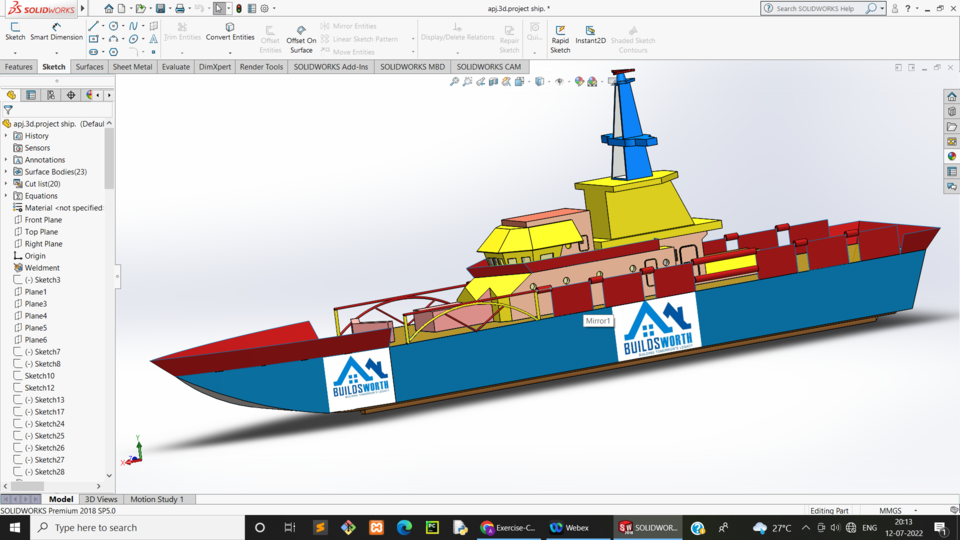Open Display Style cube icon
This screenshot has height=540, width=960.
click(x=539, y=81)
